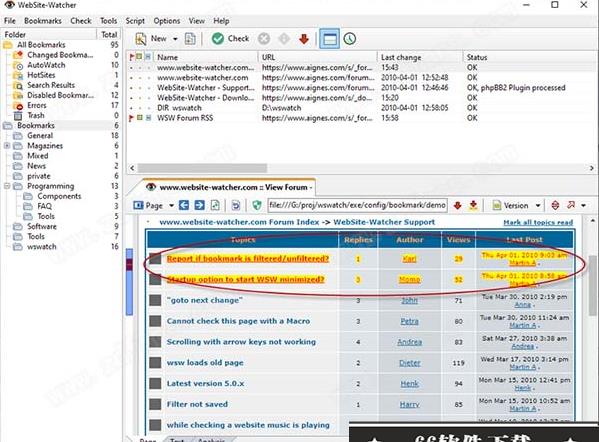
Task: Click the grey stop-checking circle icon
Action: pos(264,39)
